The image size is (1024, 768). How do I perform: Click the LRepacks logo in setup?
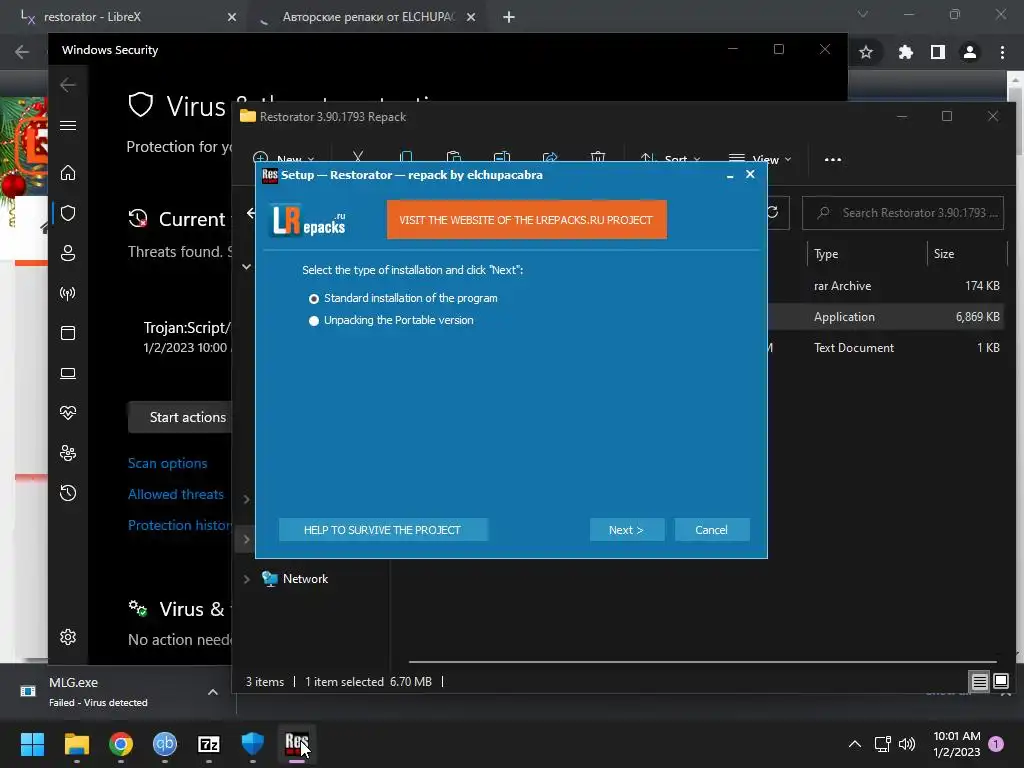coord(309,221)
